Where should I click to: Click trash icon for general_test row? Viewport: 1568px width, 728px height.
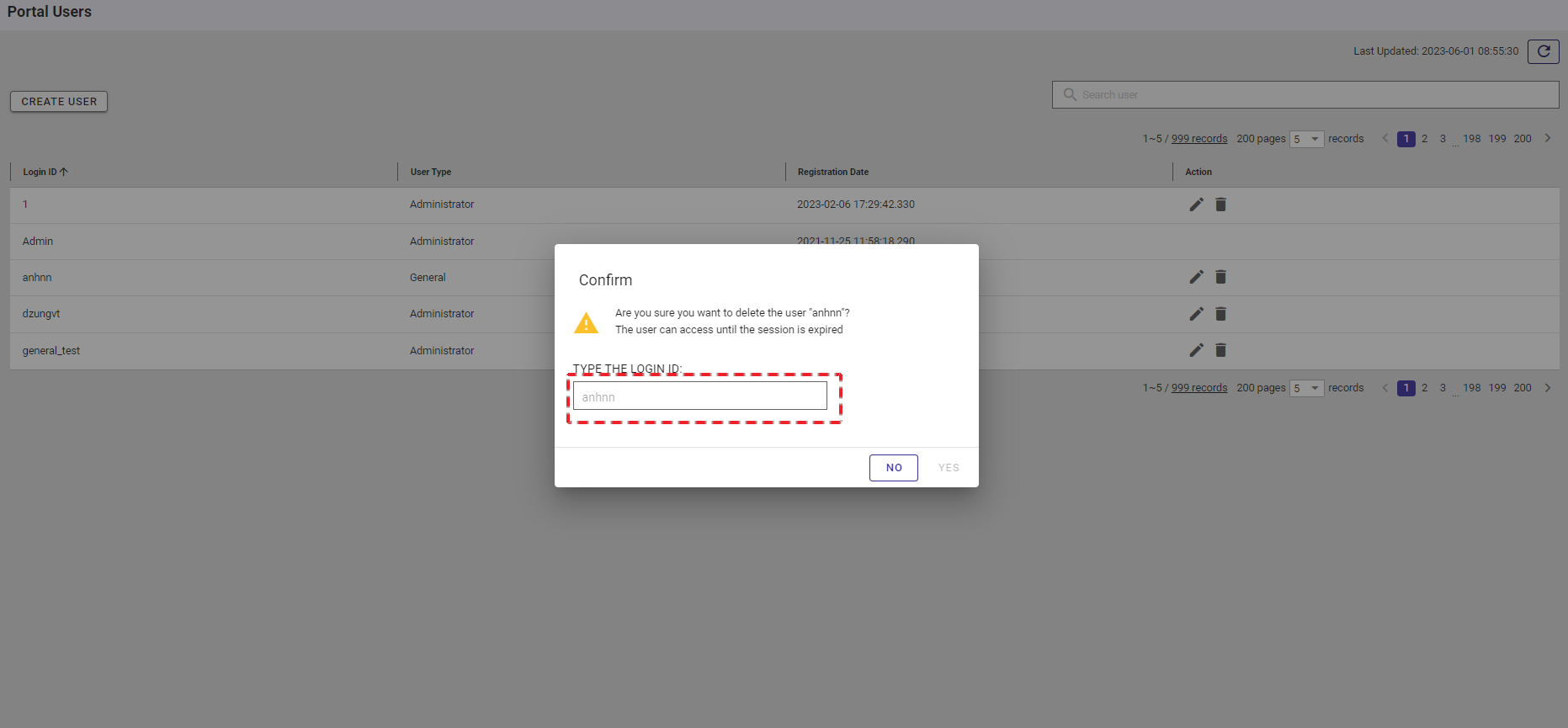coord(1220,350)
